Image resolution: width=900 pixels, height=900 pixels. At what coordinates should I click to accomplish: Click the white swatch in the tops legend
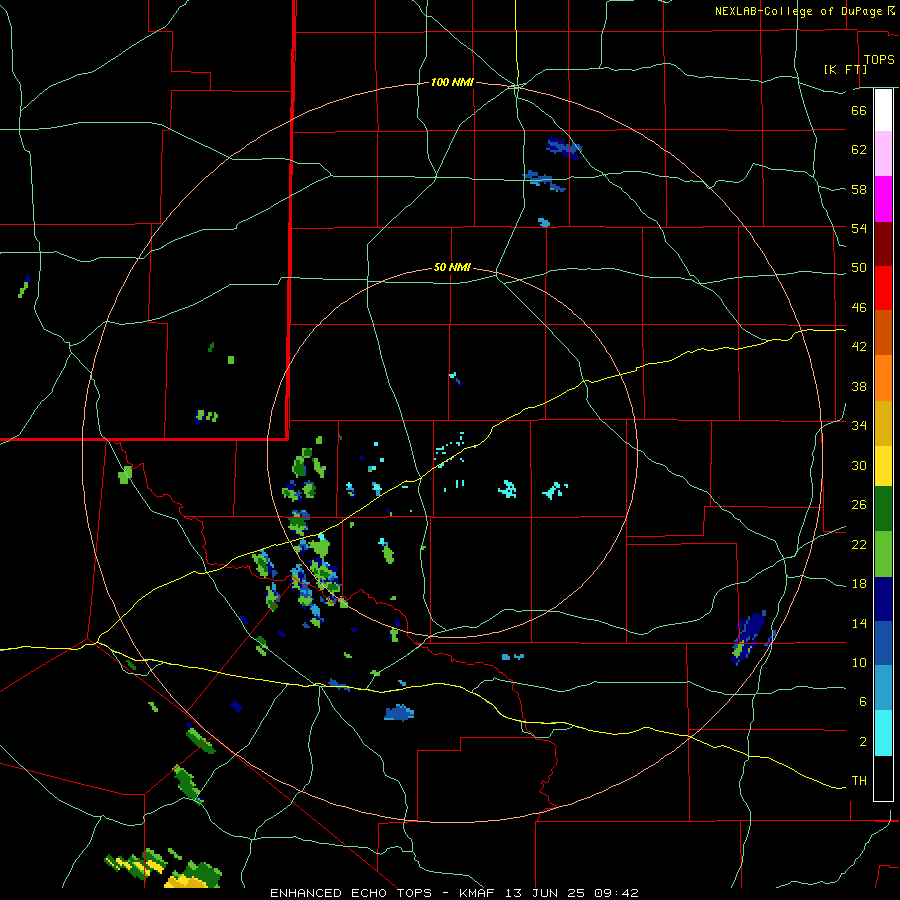(883, 110)
